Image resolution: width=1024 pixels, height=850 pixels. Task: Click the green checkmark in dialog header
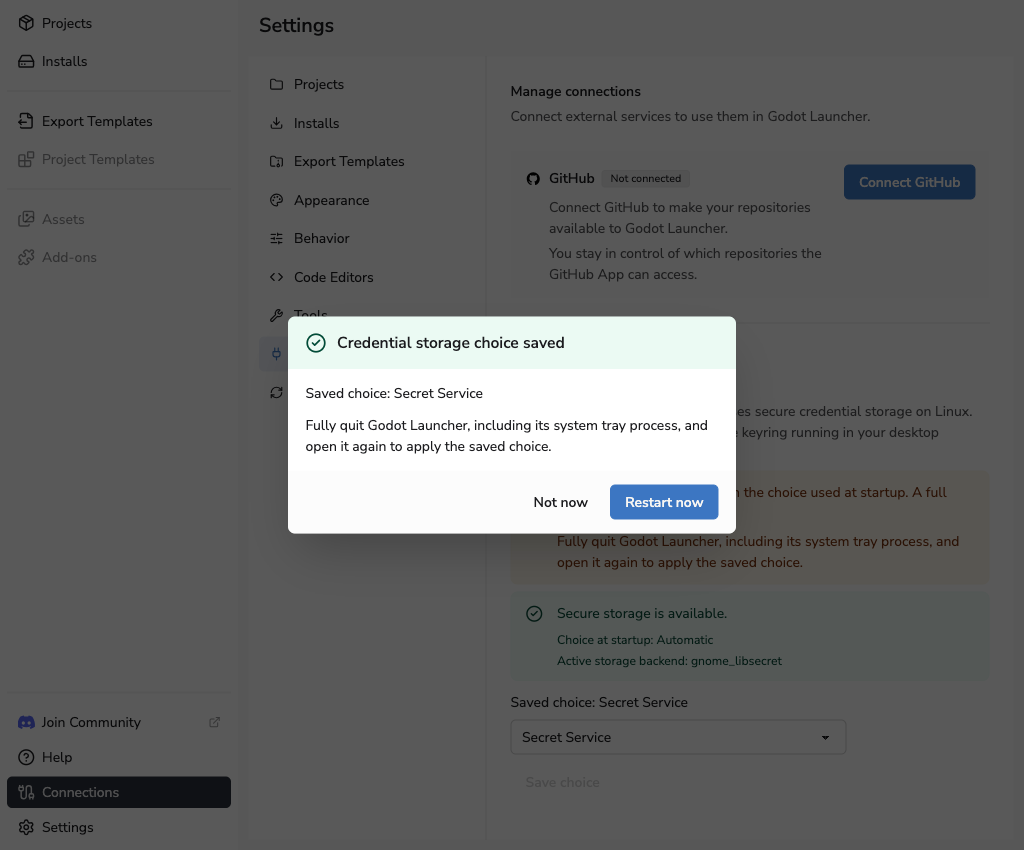coord(315,343)
